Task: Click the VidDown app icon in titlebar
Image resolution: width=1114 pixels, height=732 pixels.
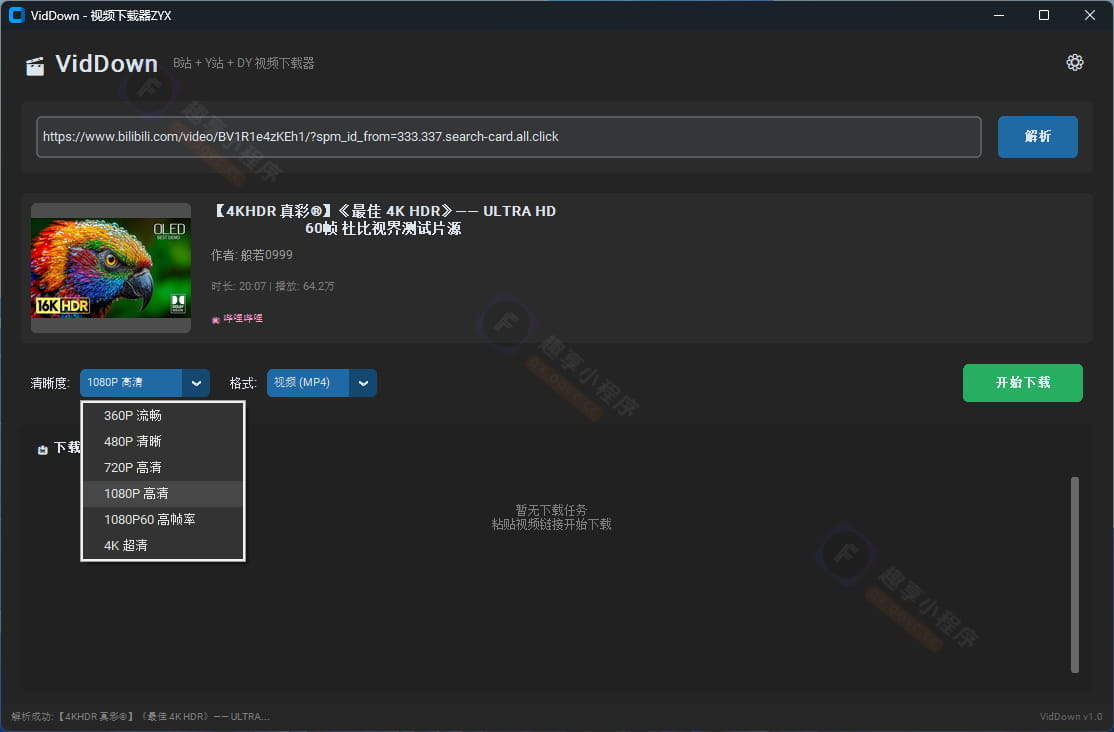Action: 14,15
